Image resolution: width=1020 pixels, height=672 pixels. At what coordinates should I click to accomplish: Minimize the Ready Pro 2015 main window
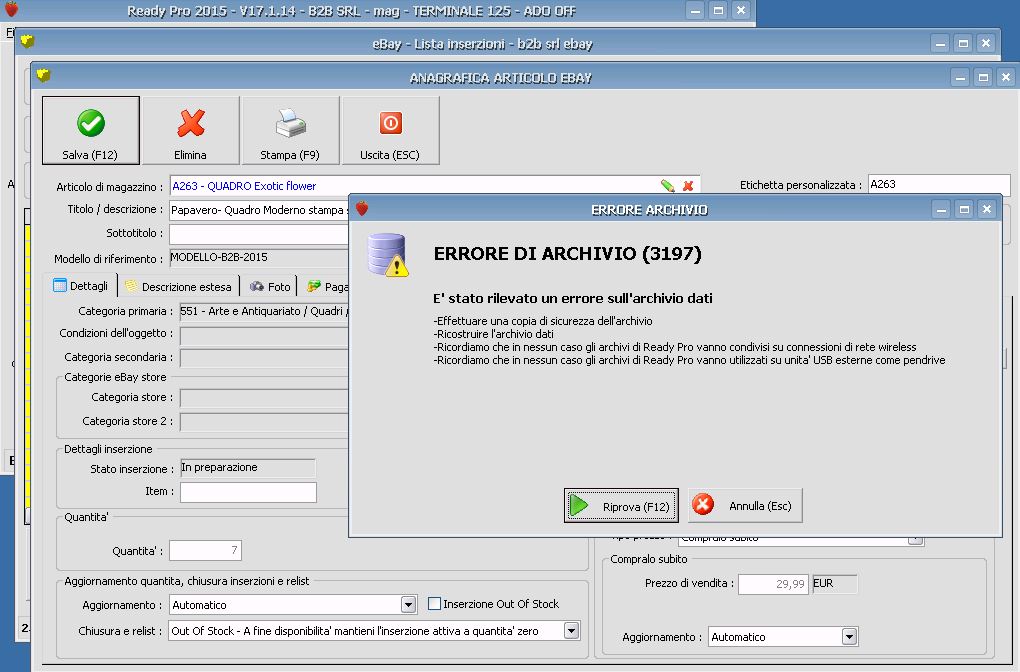(x=695, y=10)
